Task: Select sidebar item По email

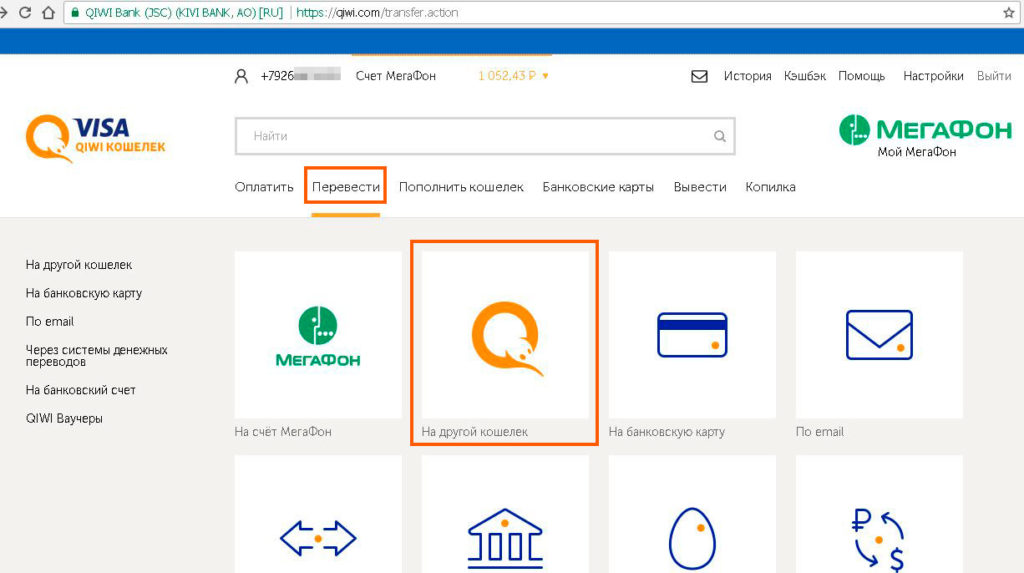Action: [x=50, y=321]
